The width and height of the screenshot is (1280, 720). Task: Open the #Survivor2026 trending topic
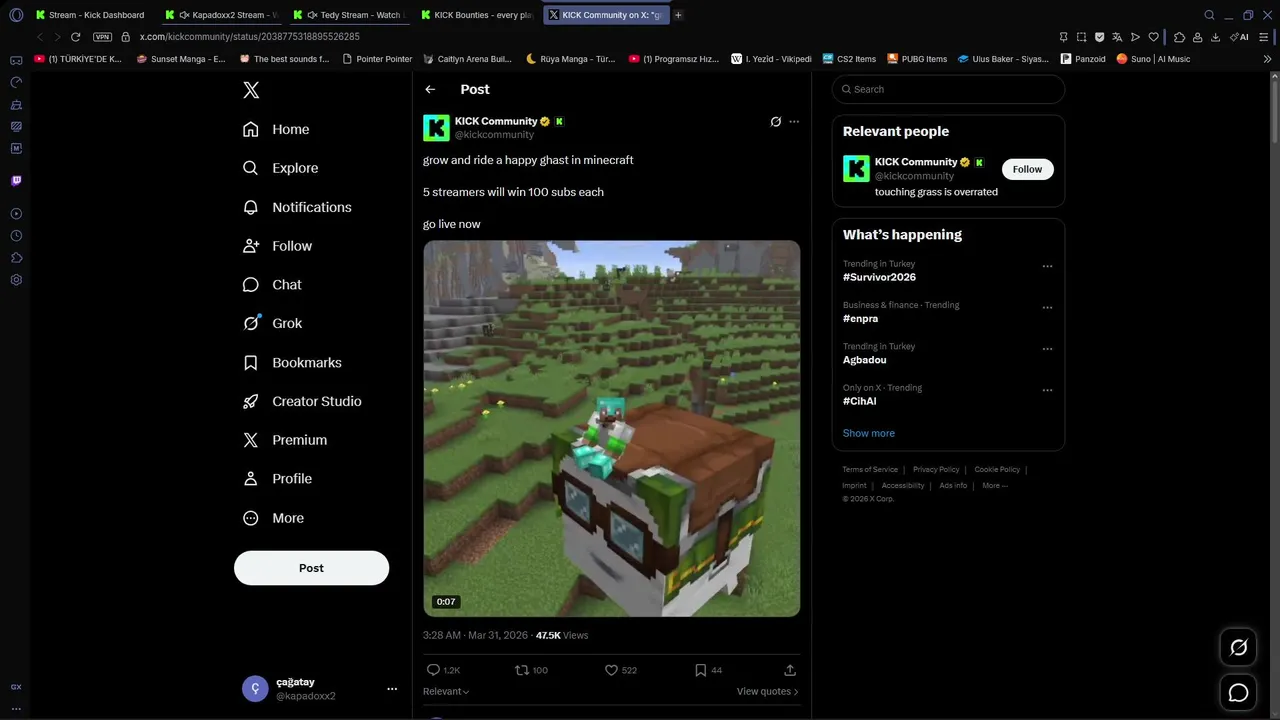click(879, 277)
